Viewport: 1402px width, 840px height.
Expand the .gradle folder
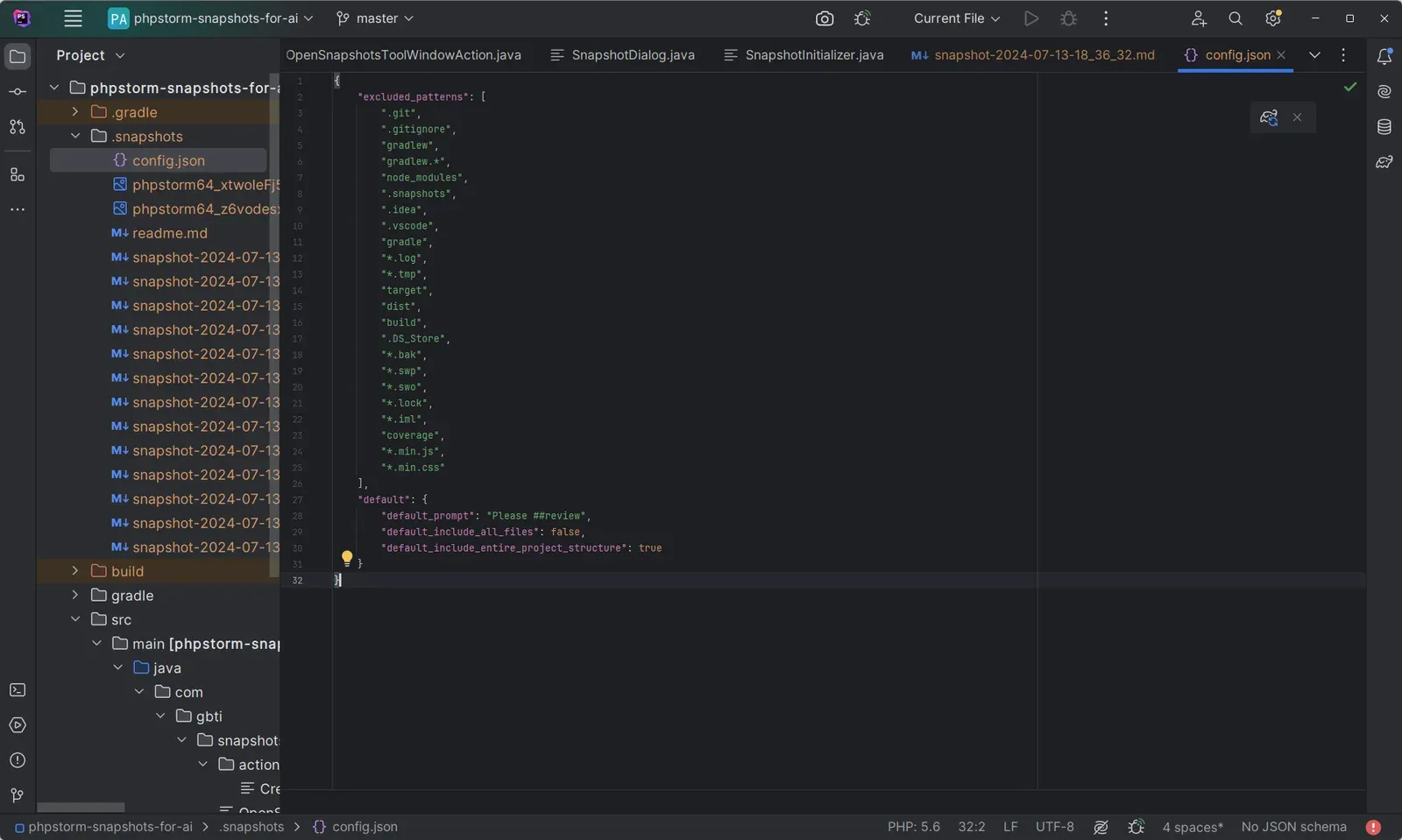tap(74, 112)
